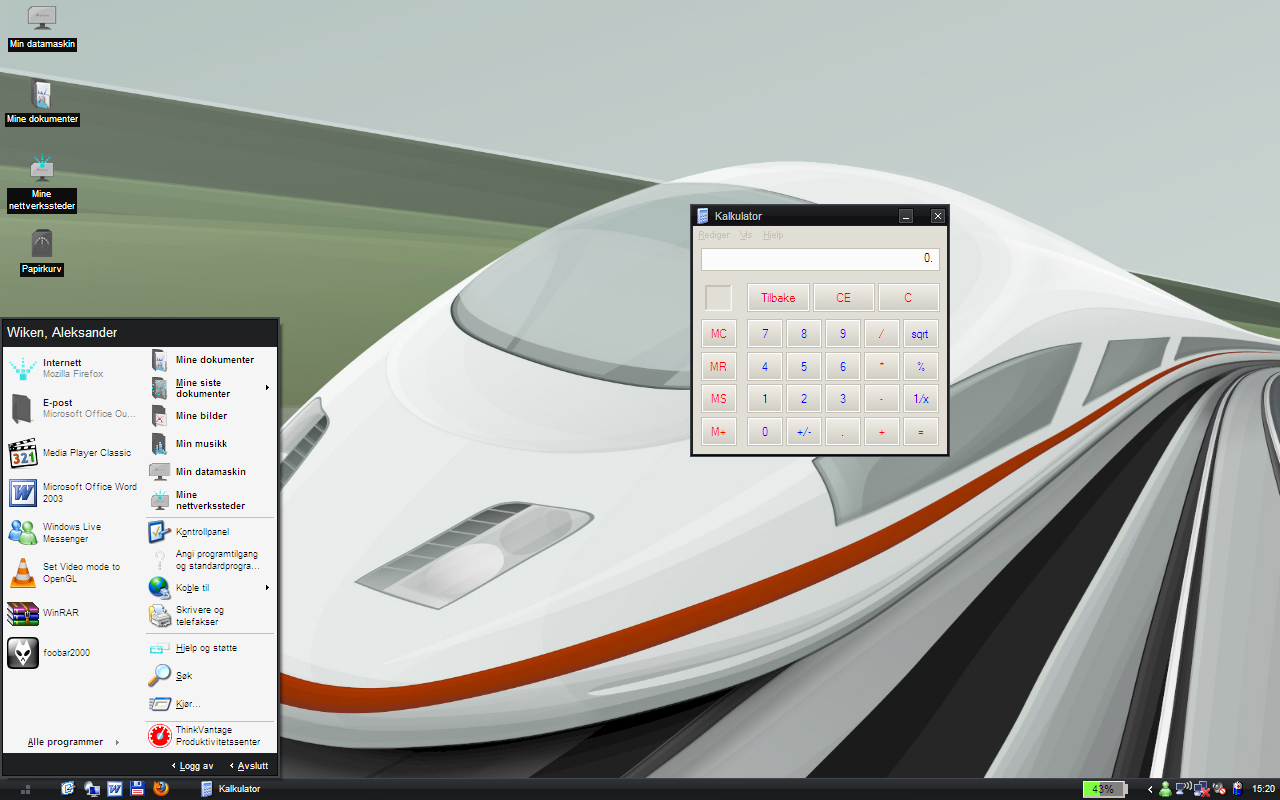Click digit 0 in Kalkulator

(x=765, y=432)
